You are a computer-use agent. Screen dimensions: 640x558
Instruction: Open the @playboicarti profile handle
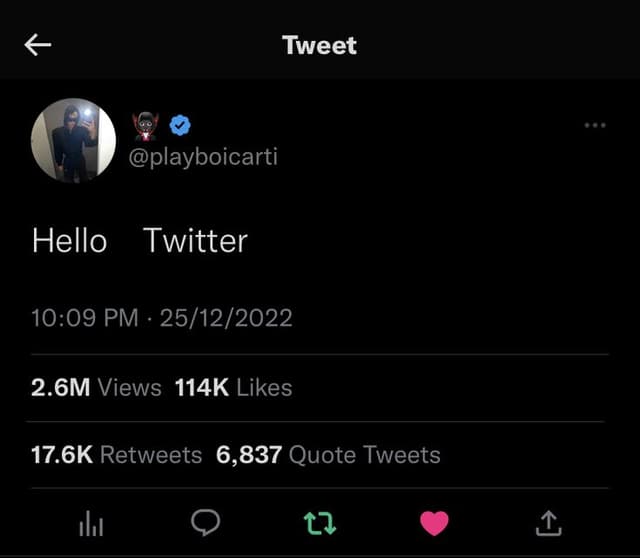[x=204, y=157]
